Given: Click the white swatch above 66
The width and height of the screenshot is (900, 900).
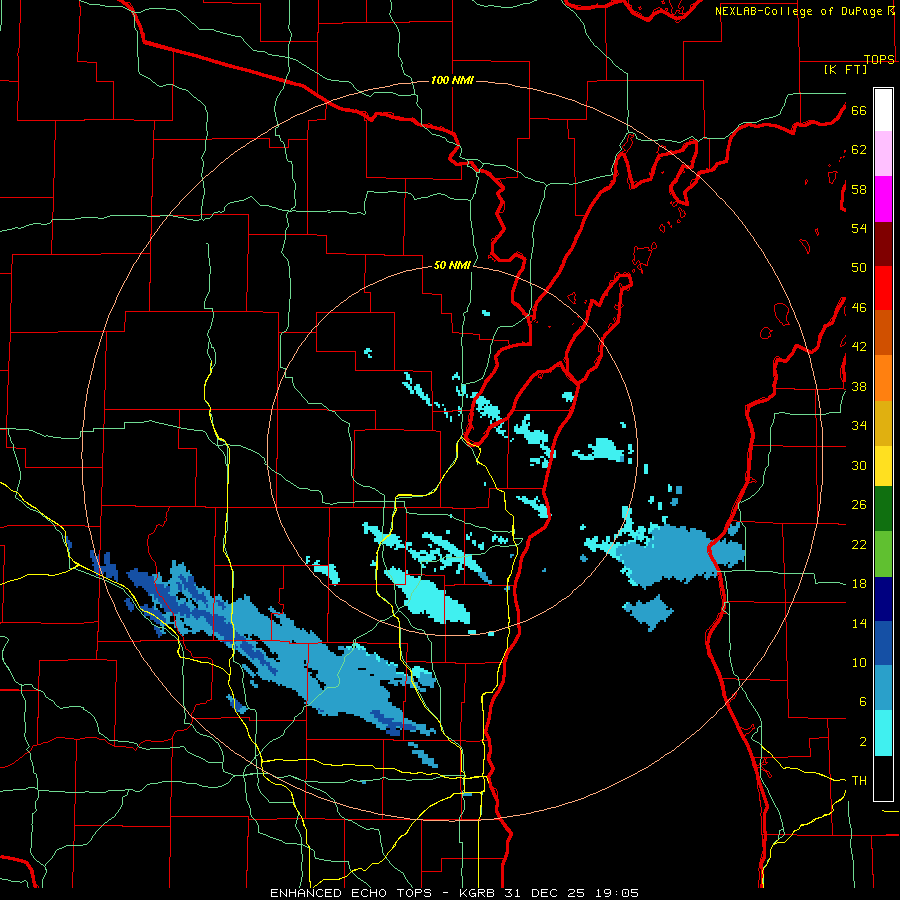Looking at the screenshot, I should click(x=883, y=110).
